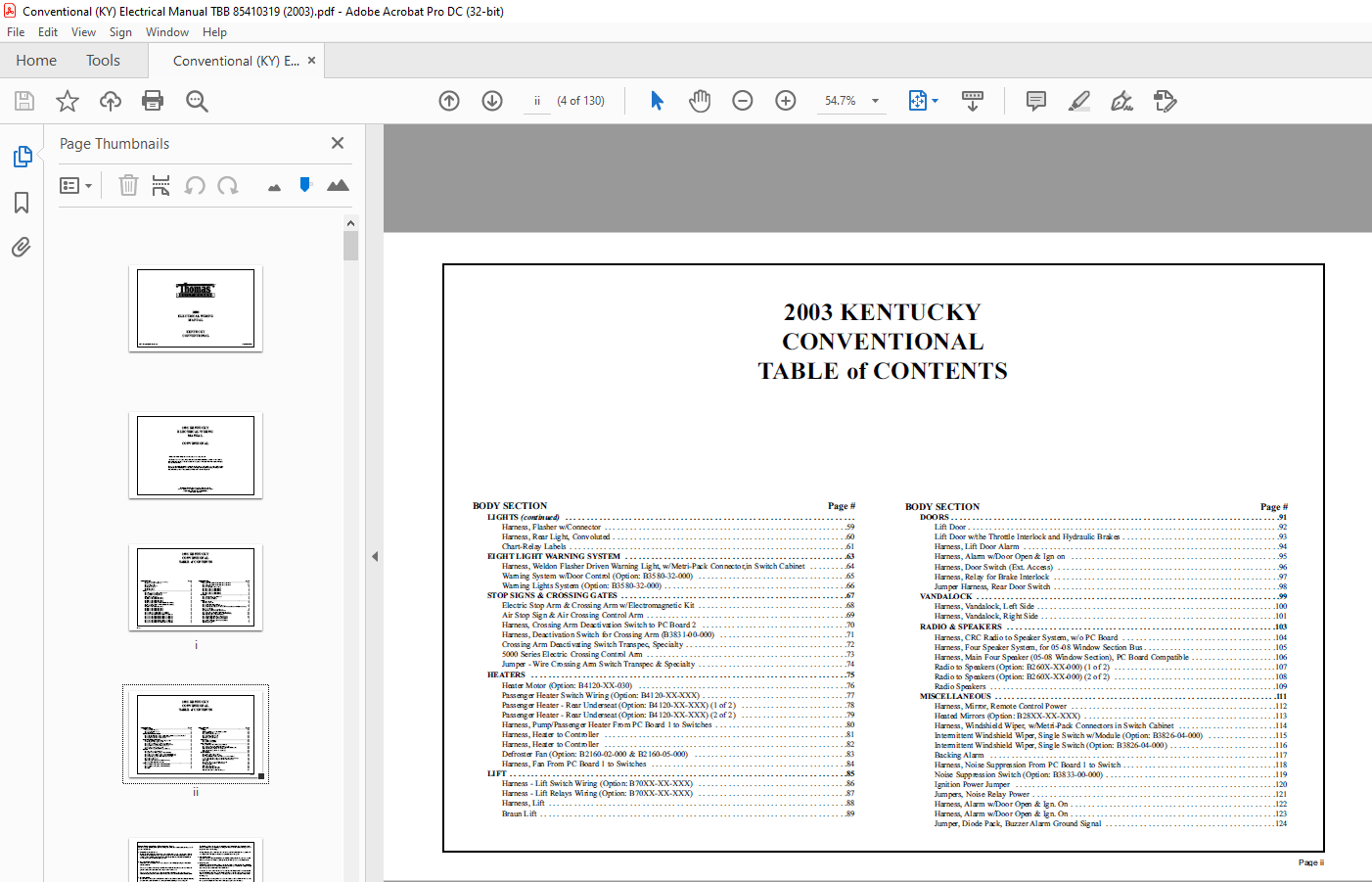Click the insert pages divider icon
Image resolution: width=1372 pixels, height=882 pixels.
(x=161, y=185)
